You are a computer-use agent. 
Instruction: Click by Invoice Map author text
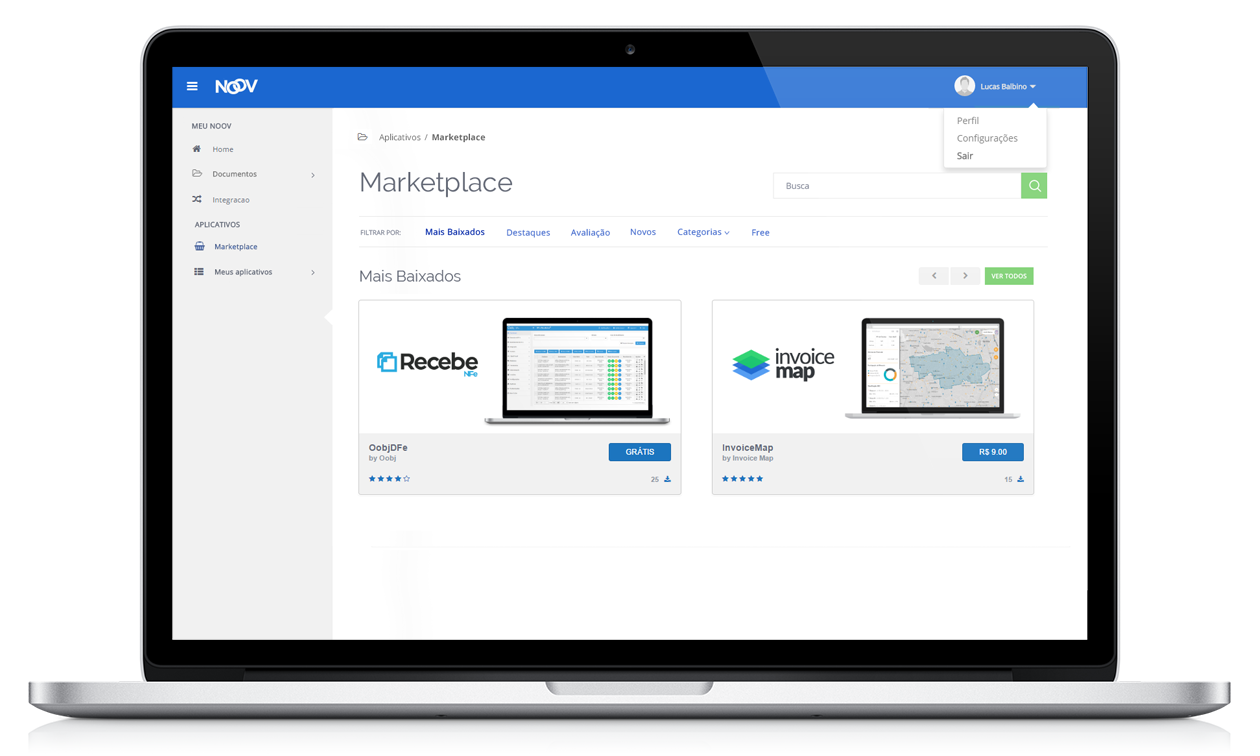(x=748, y=458)
